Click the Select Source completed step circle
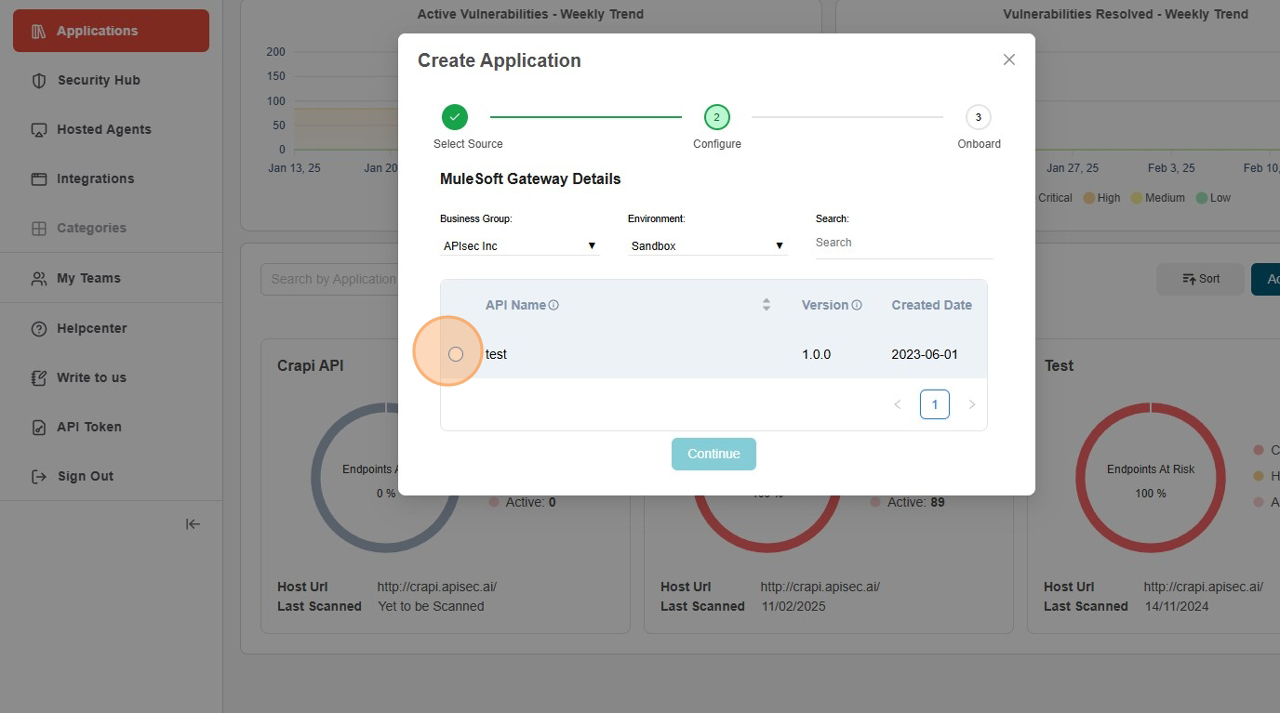 pyautogui.click(x=454, y=117)
